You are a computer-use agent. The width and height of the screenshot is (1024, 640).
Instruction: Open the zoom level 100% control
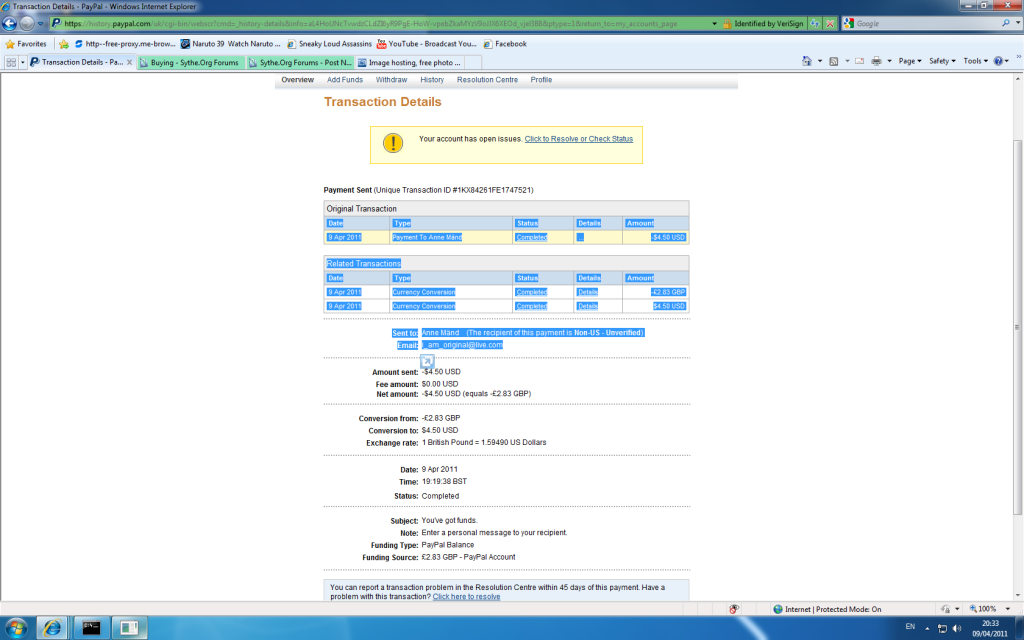[x=982, y=609]
